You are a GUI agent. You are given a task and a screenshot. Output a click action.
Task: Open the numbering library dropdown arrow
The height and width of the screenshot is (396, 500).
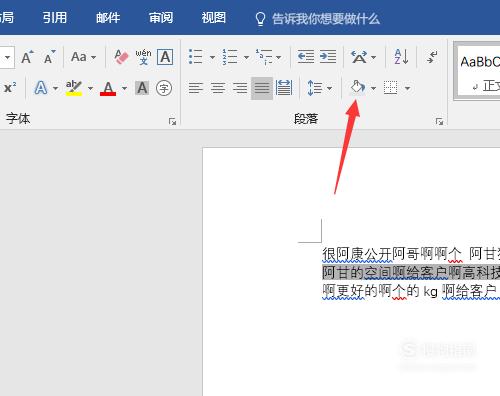pos(246,57)
